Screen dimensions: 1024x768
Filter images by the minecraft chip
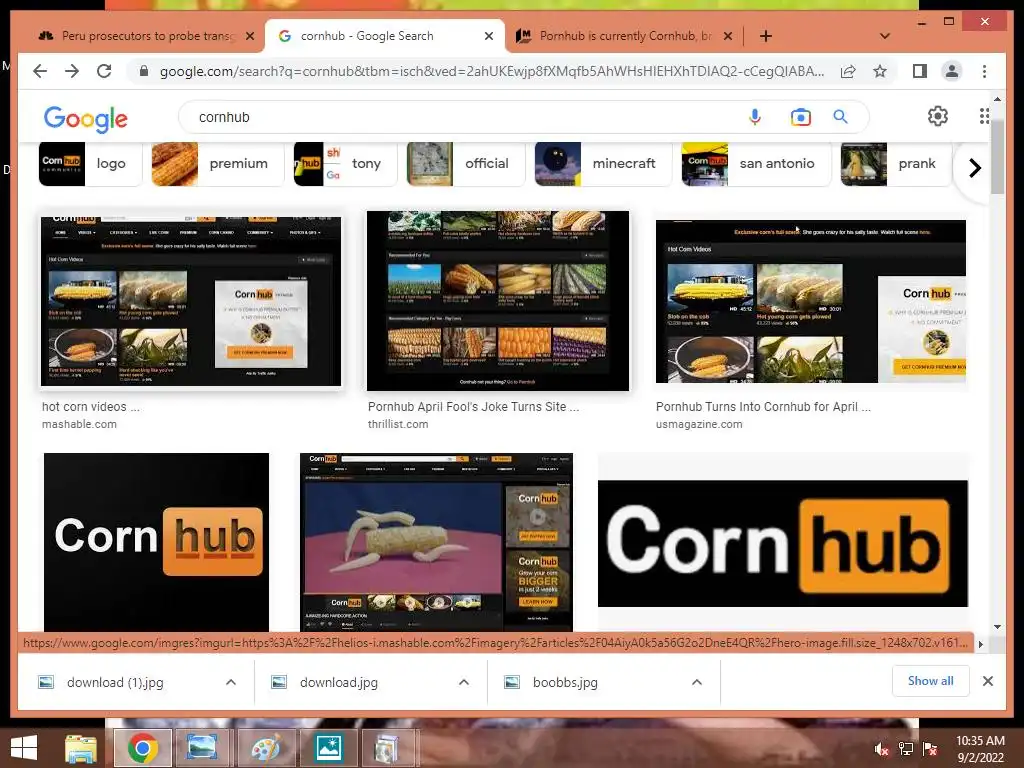point(603,163)
